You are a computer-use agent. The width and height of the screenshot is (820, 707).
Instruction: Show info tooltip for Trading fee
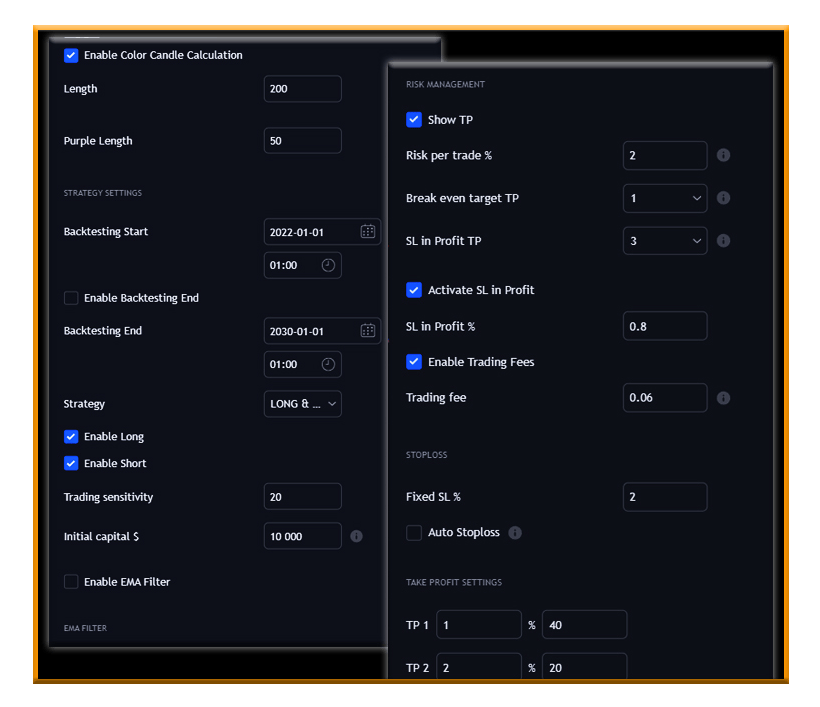723,398
